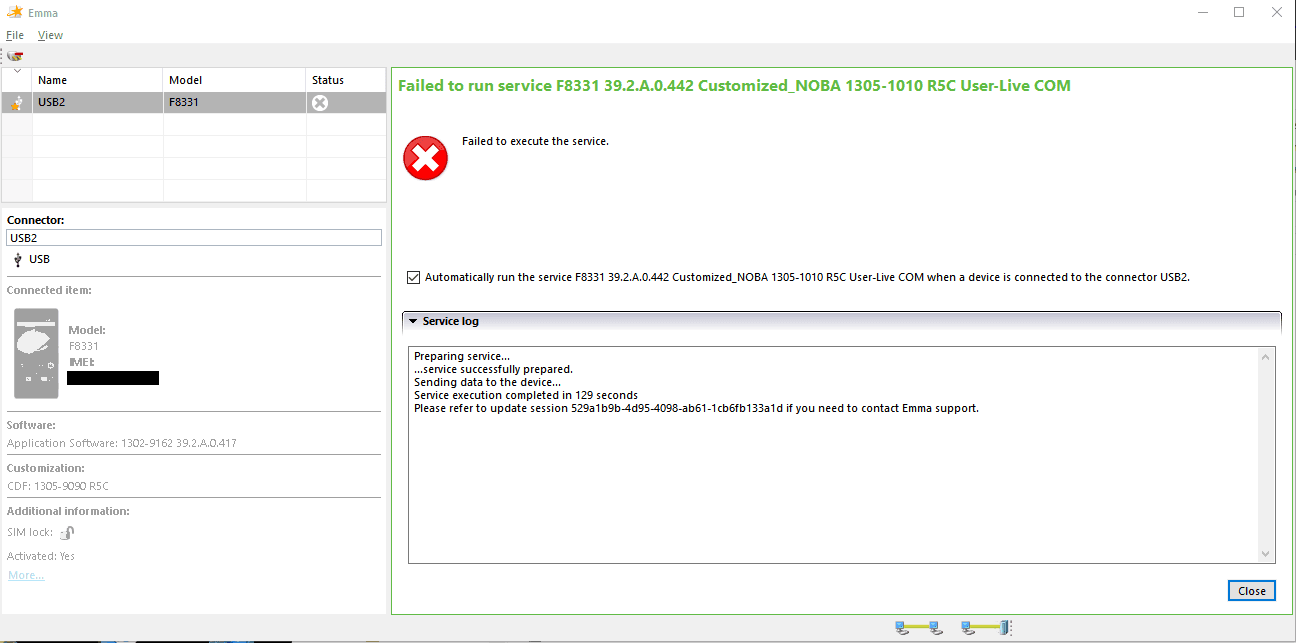The width and height of the screenshot is (1296, 643).
Task: Click the 'Service execution completed in 129 seconds' line
Action: (526, 395)
